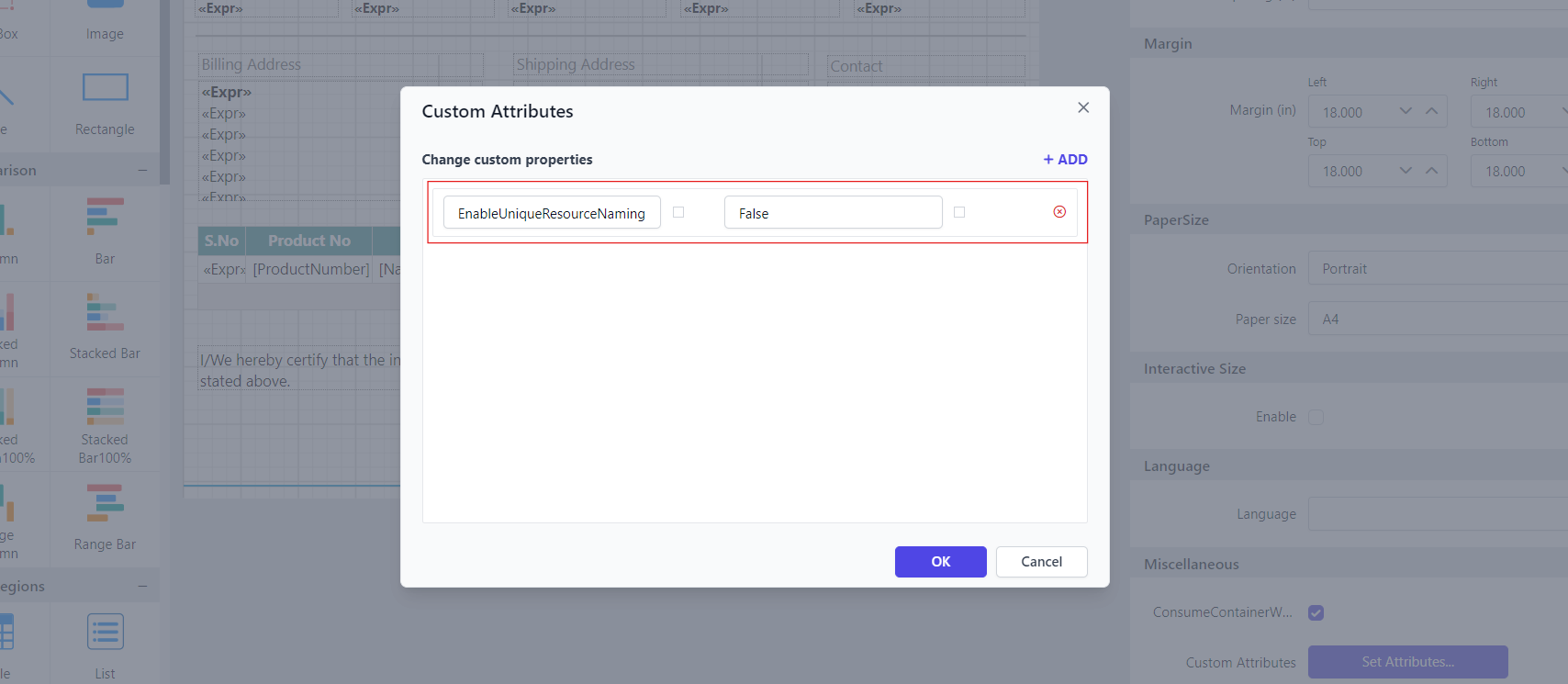
Task: Delete the EnableUniqueResourceNaming attribute row
Action: click(x=1059, y=212)
